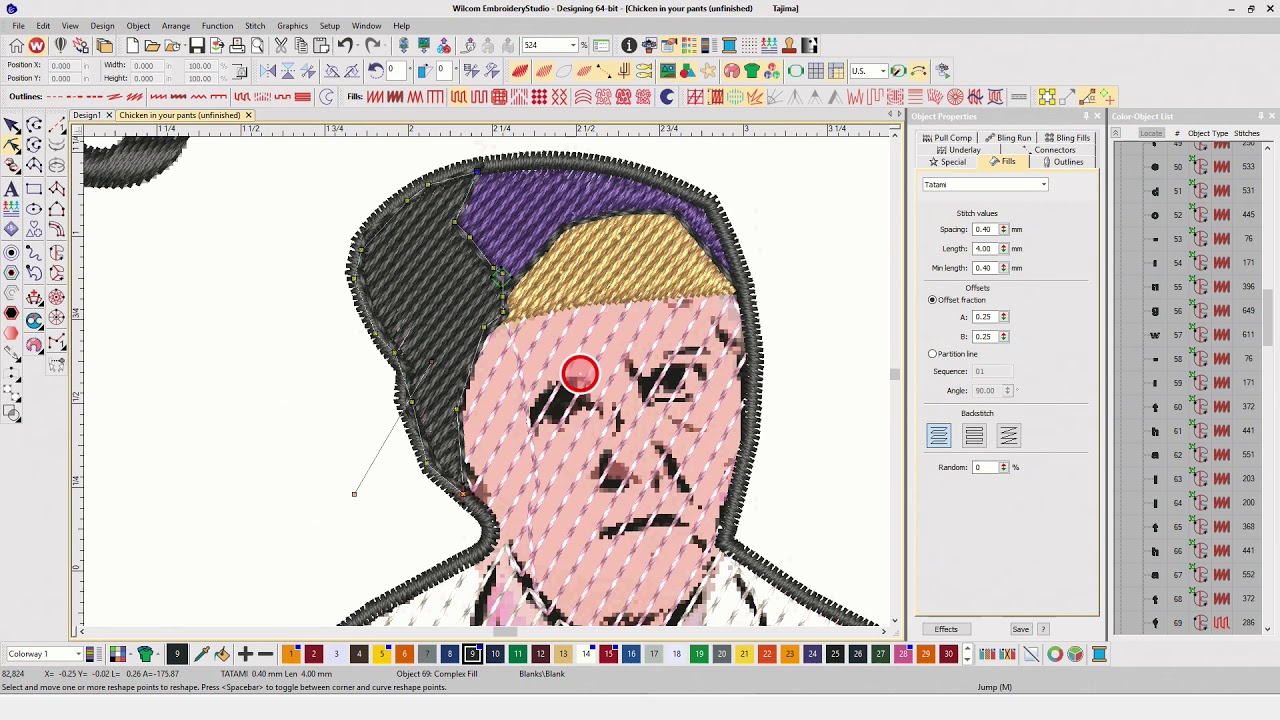Open the Colorway 1 dropdown
Viewport: 1280px width, 720px height.
tap(77, 654)
